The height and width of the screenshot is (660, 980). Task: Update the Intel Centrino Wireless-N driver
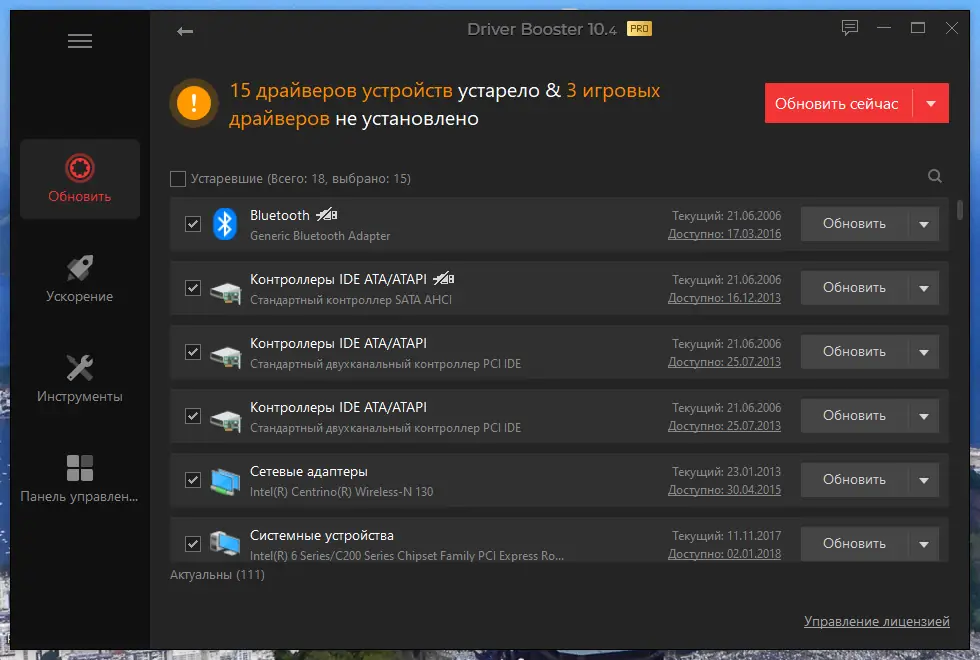coord(854,480)
